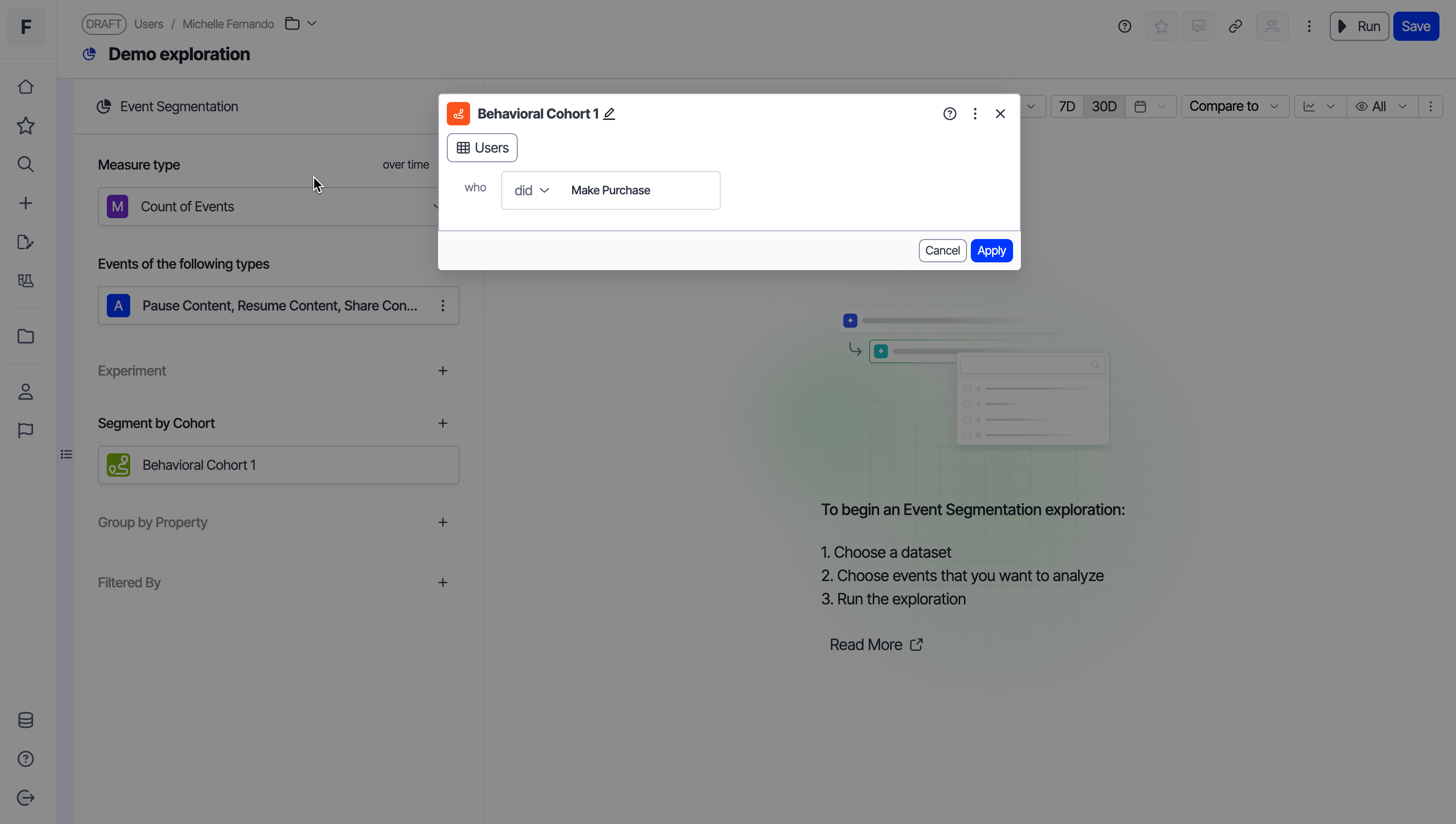Screen dimensions: 1456x824
Task: Open the database icon in sidebar
Action: pyautogui.click(x=25, y=720)
